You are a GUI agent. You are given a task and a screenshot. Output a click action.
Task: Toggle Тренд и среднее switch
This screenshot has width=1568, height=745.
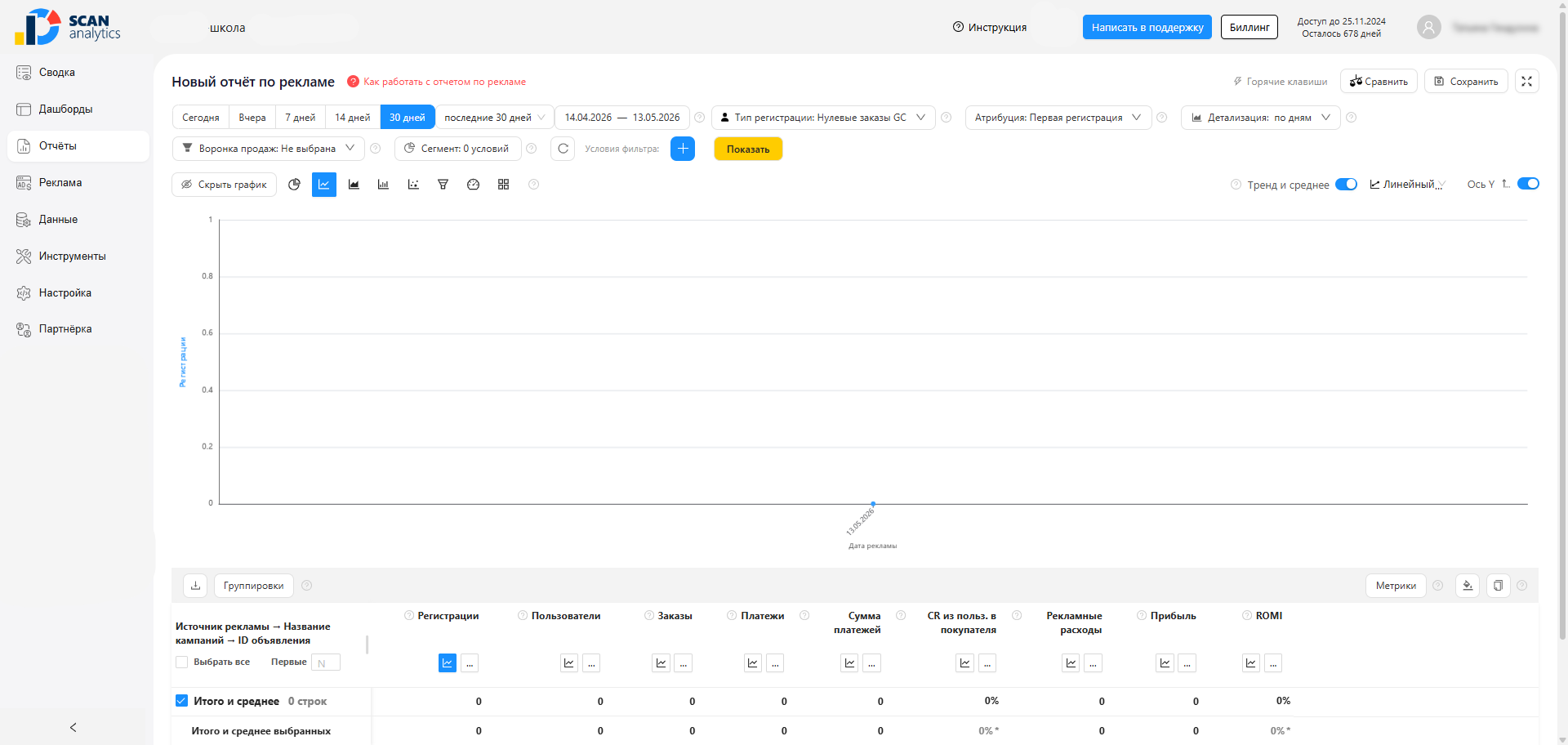point(1346,185)
